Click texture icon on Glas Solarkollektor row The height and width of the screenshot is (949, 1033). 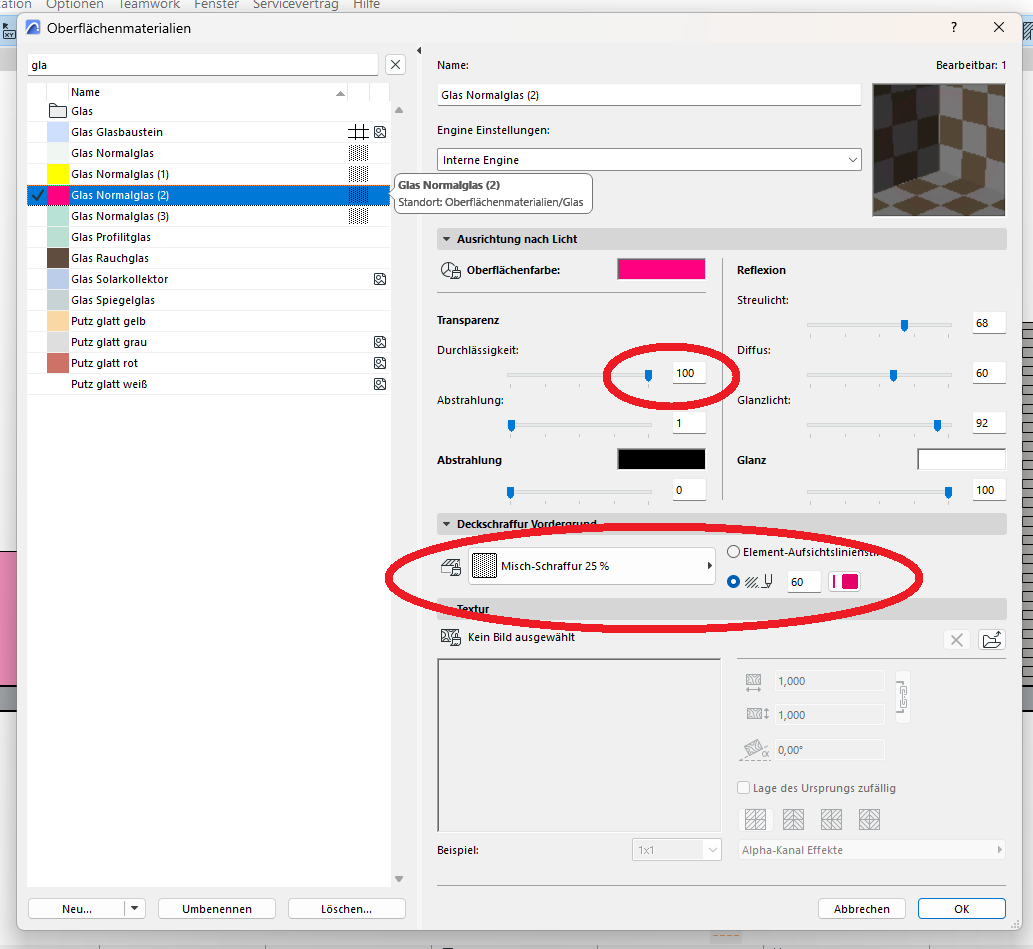380,279
